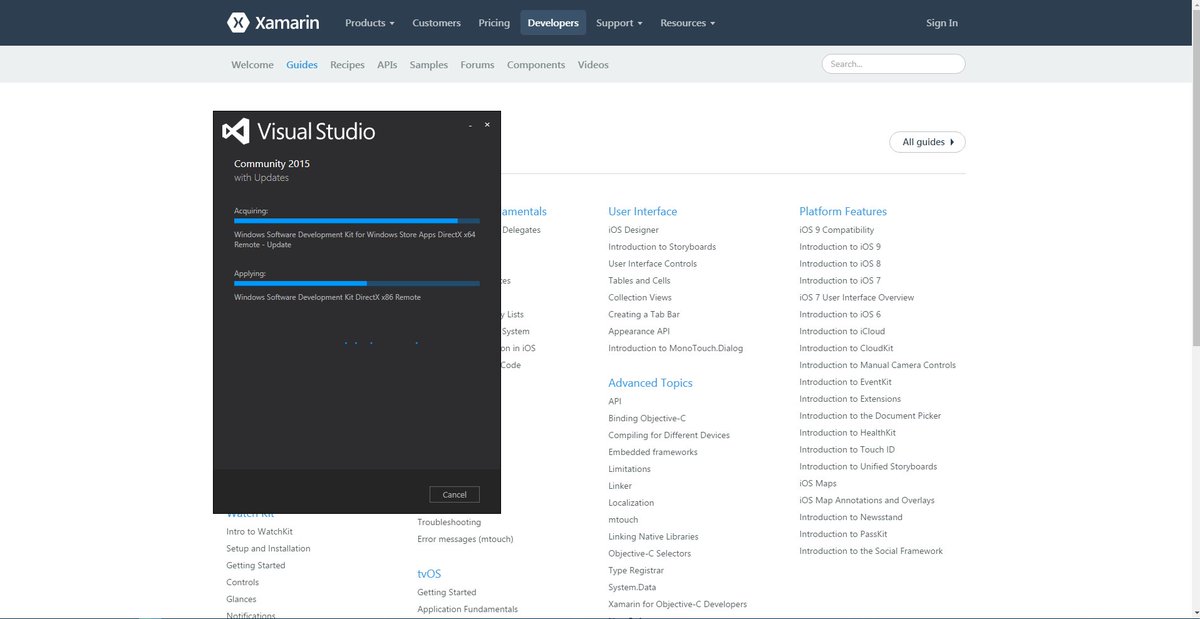Open Setup and Installation link

268,549
